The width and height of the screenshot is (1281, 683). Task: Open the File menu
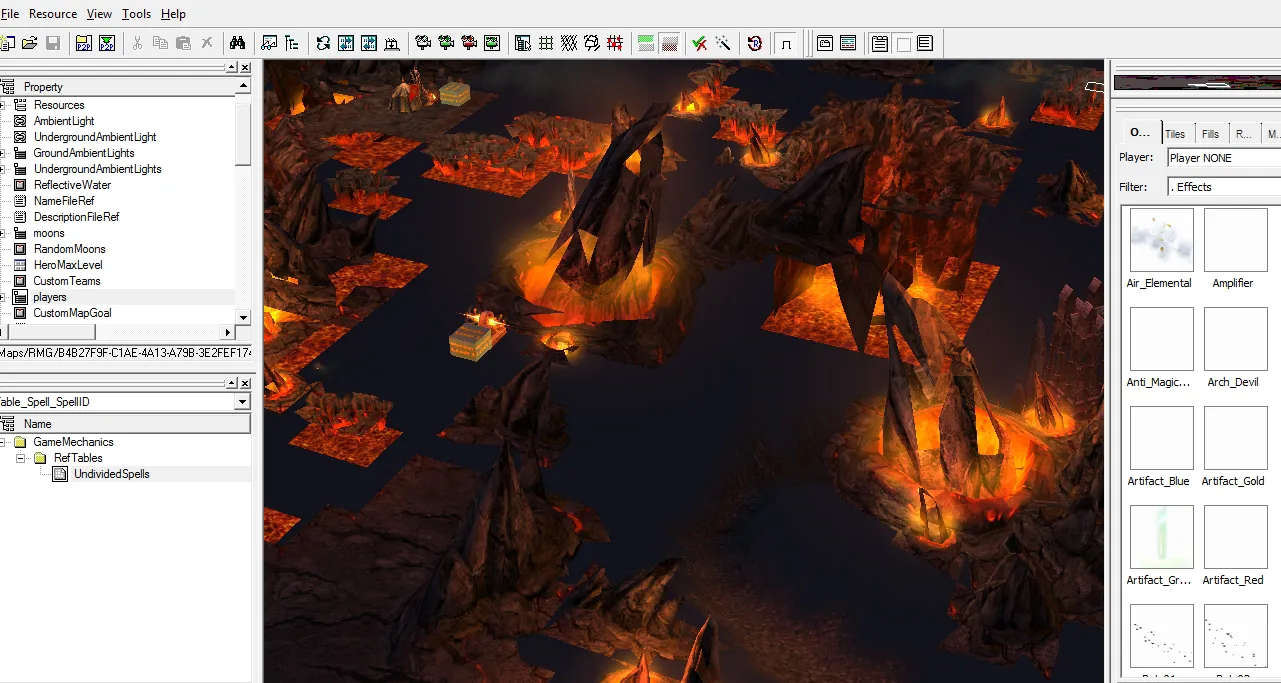click(9, 14)
